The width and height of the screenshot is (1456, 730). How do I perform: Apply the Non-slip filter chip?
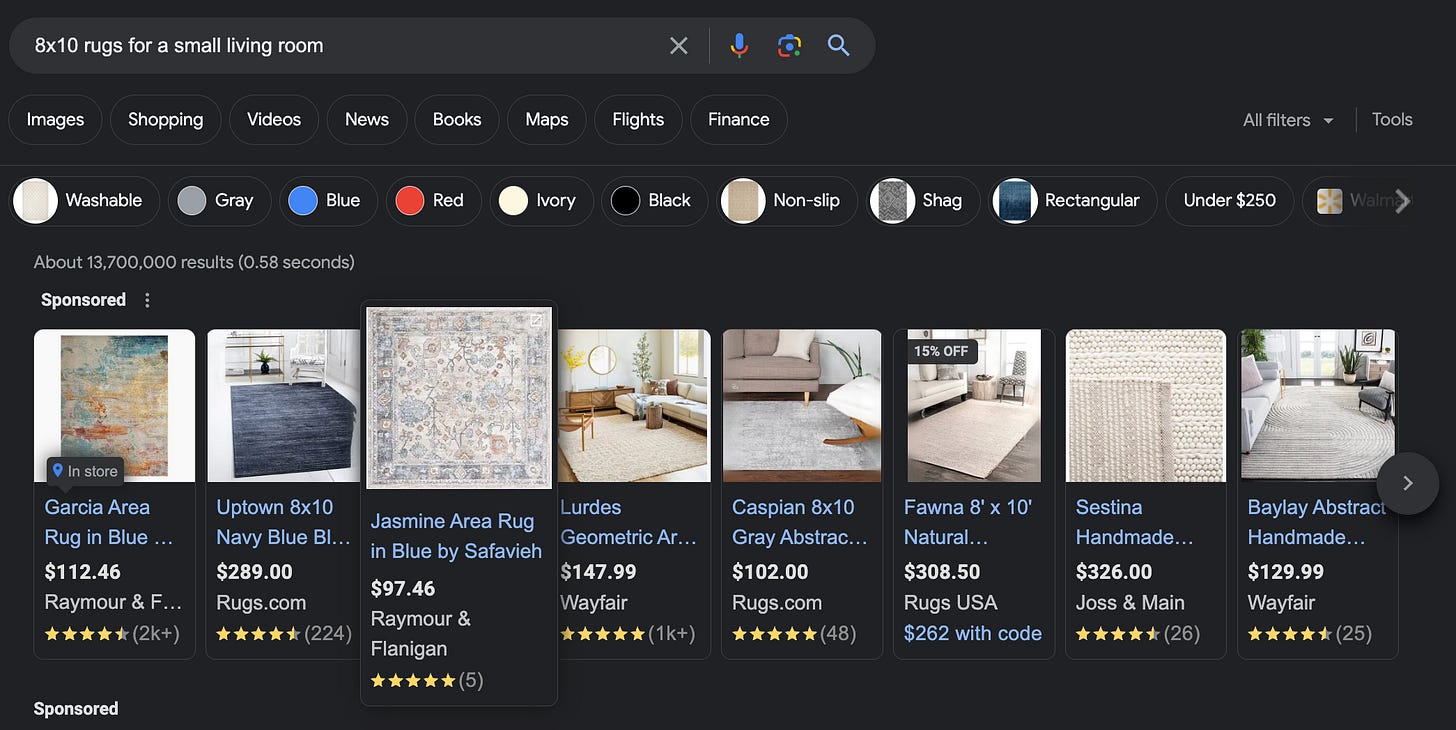(x=788, y=200)
